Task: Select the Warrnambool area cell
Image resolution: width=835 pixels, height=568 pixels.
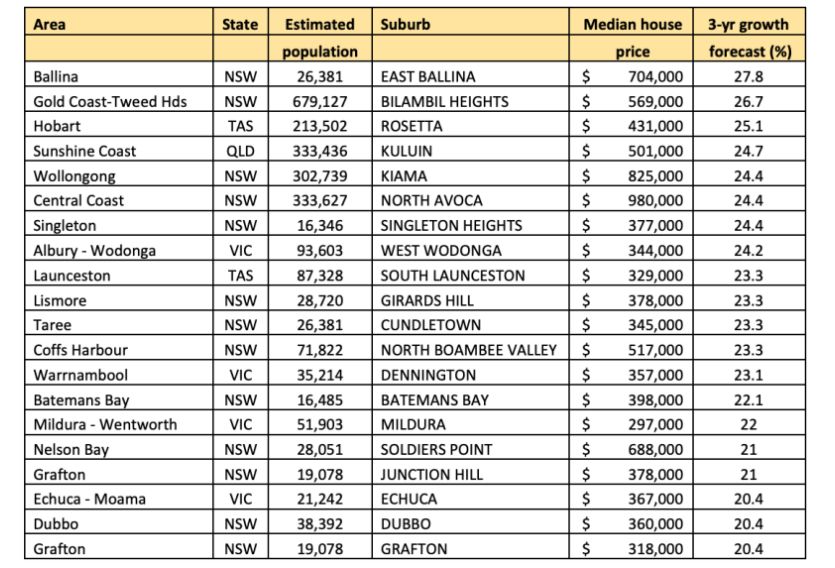Action: pyautogui.click(x=119, y=374)
